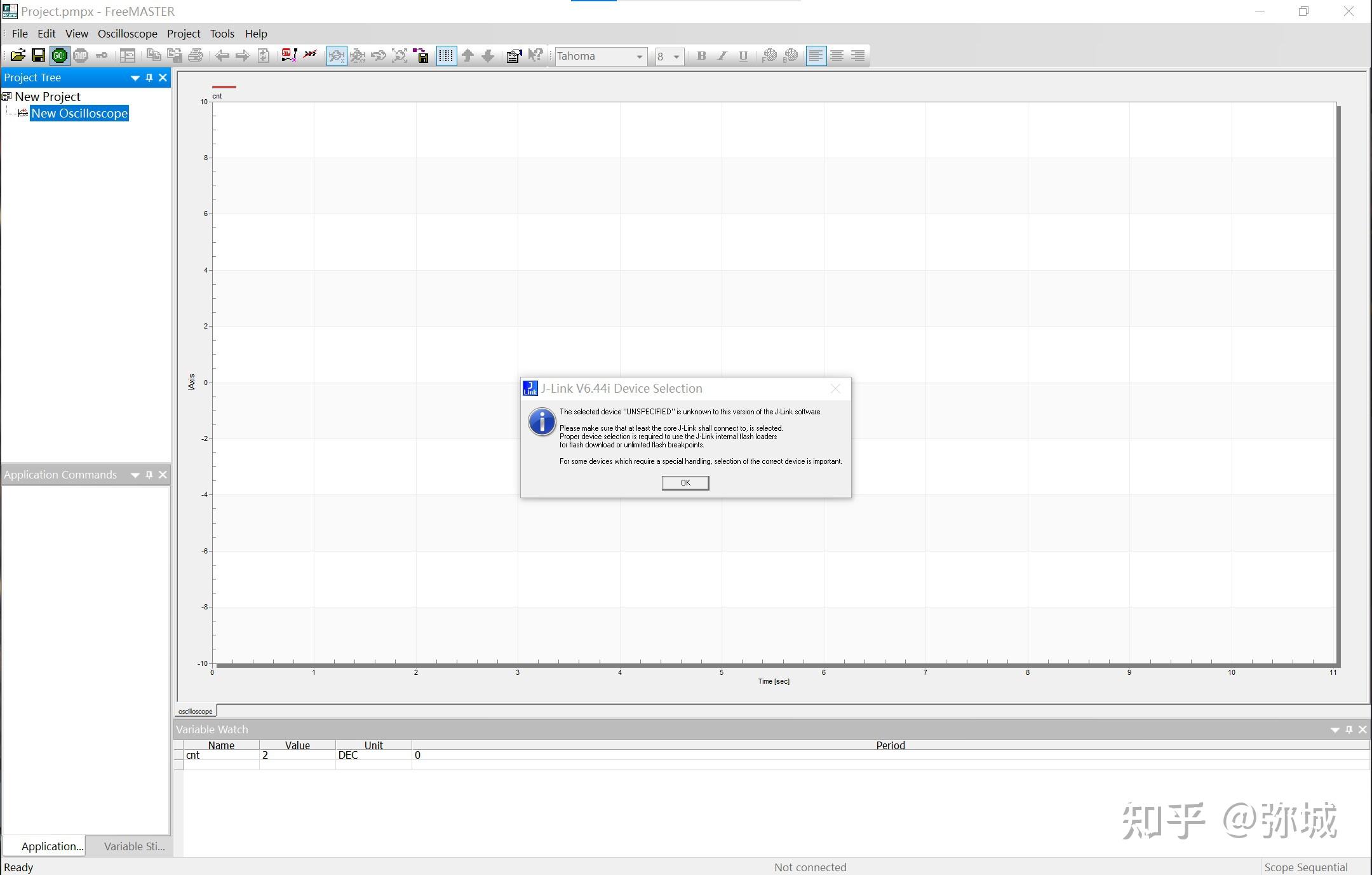Screen dimensions: 1372x875
Task: Toggle left text alignment button
Action: (816, 56)
